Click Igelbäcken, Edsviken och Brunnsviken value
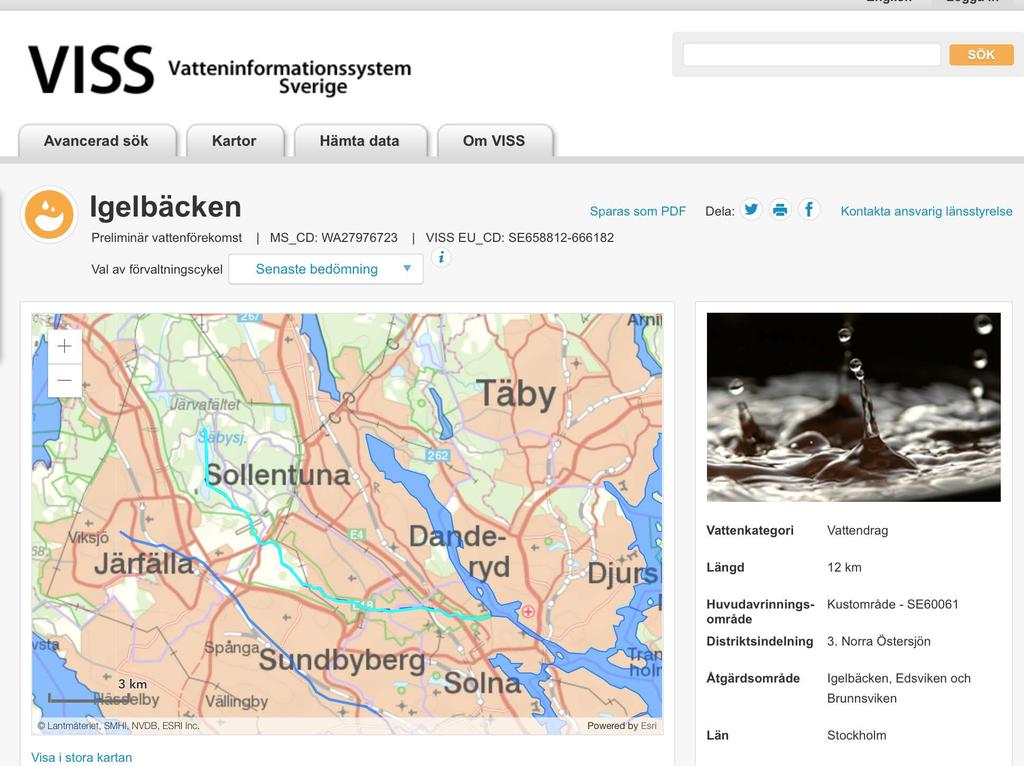1024x766 pixels. pyautogui.click(x=899, y=688)
